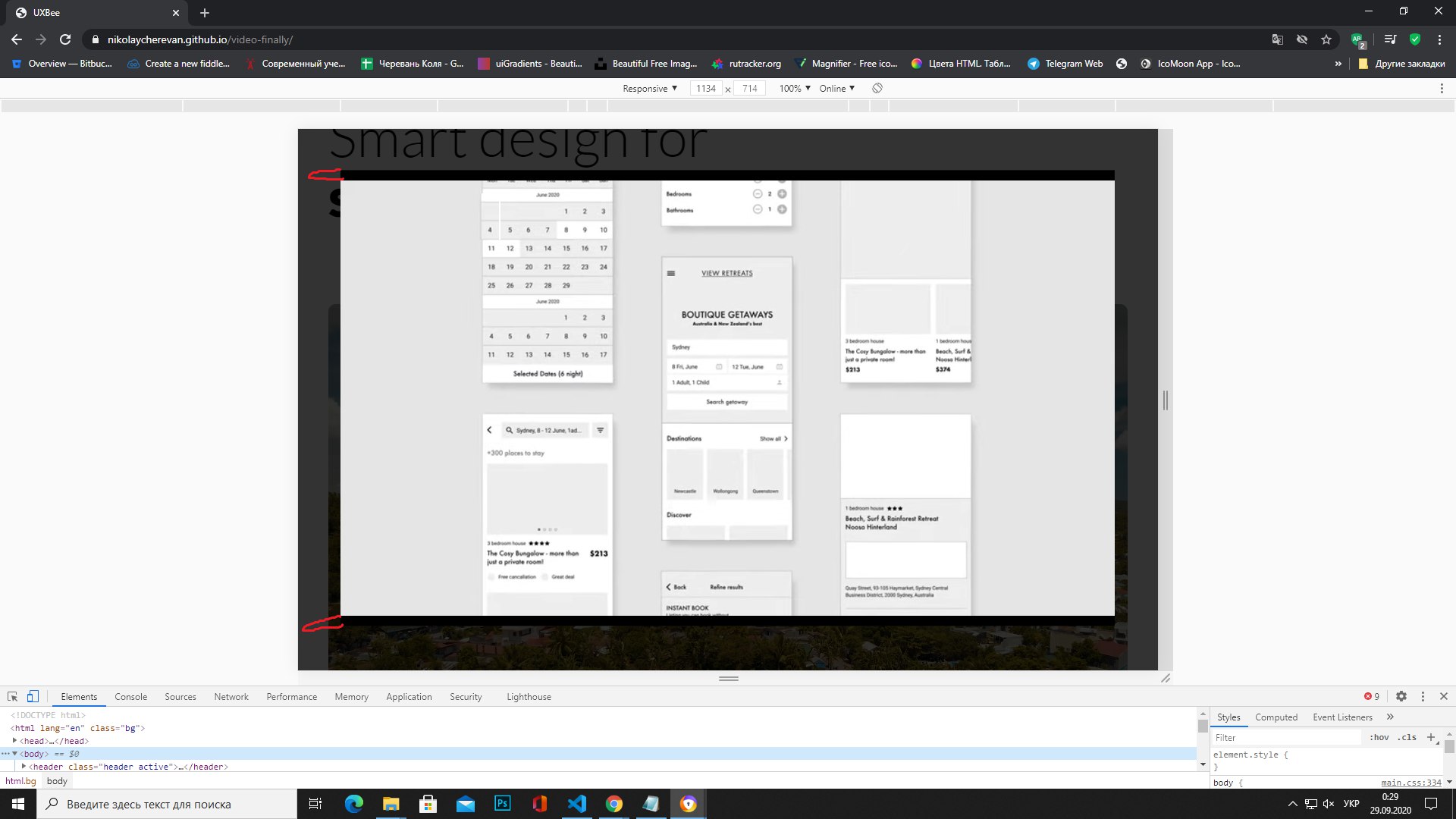Image resolution: width=1456 pixels, height=819 pixels.
Task: Collapse the body element node
Action: 14,754
